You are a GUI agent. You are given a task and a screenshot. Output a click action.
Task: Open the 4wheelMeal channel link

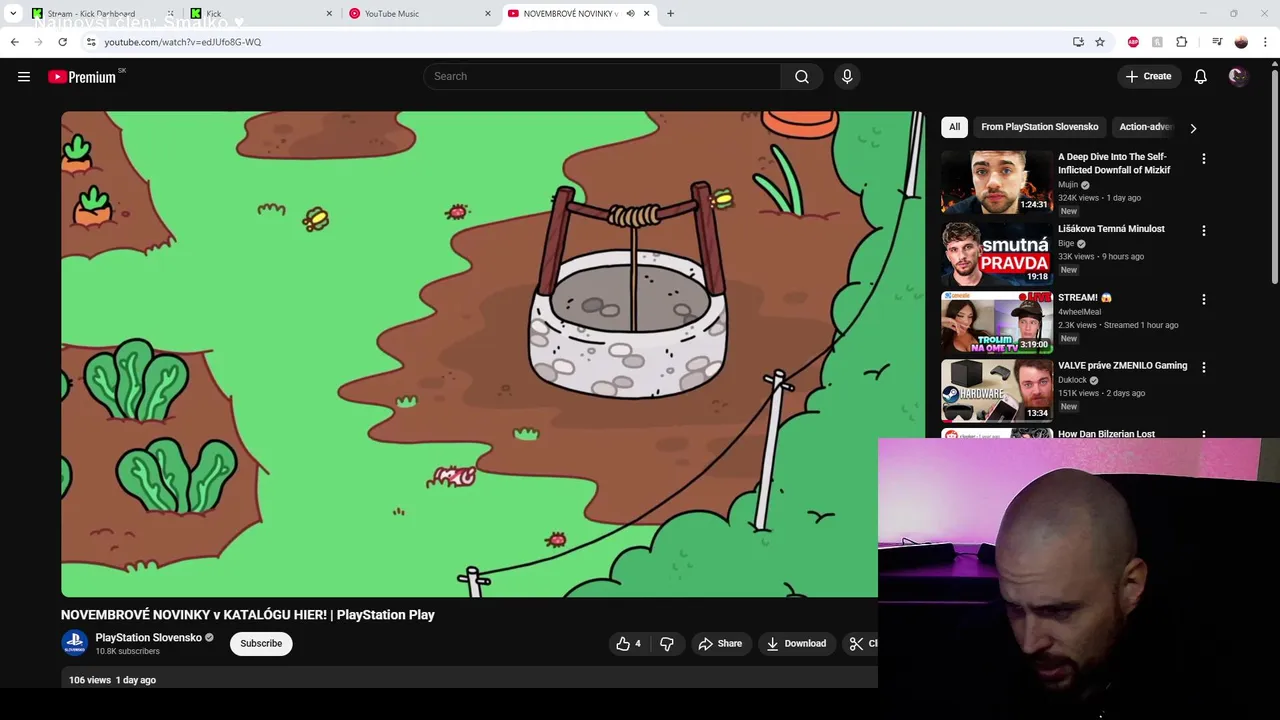(x=1080, y=312)
